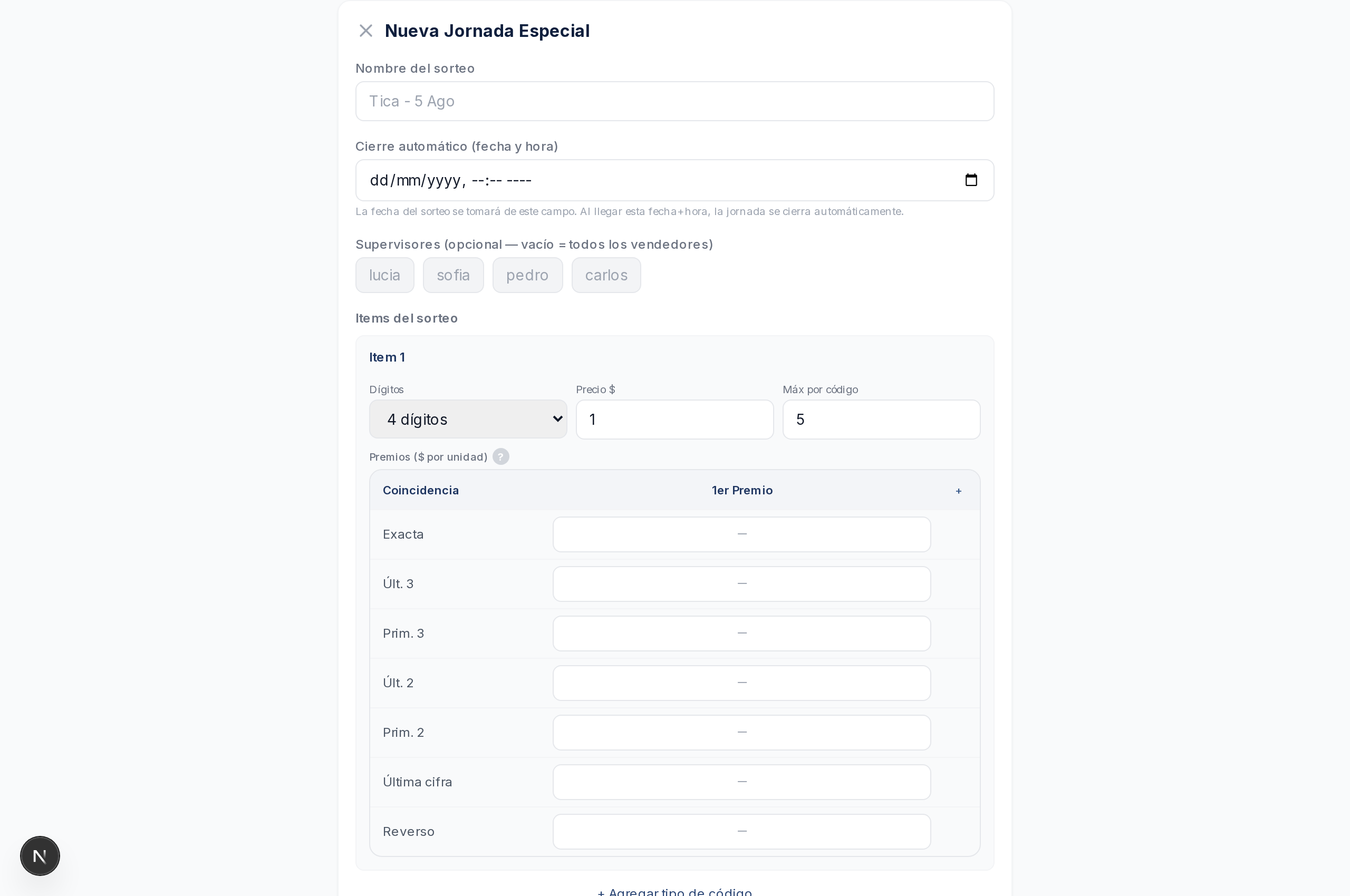The width and height of the screenshot is (1350, 896).
Task: Close the Nueva Jornada Especial form
Action: point(365,31)
